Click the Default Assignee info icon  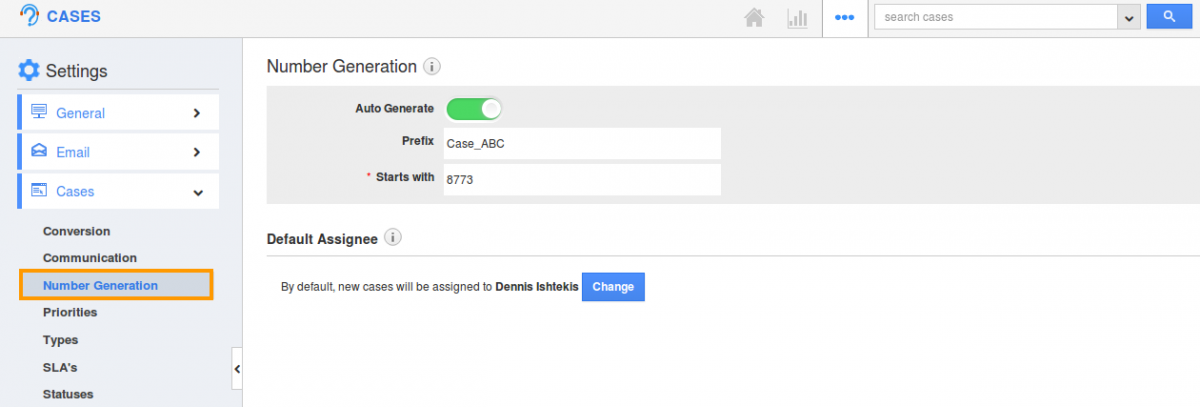click(x=393, y=238)
